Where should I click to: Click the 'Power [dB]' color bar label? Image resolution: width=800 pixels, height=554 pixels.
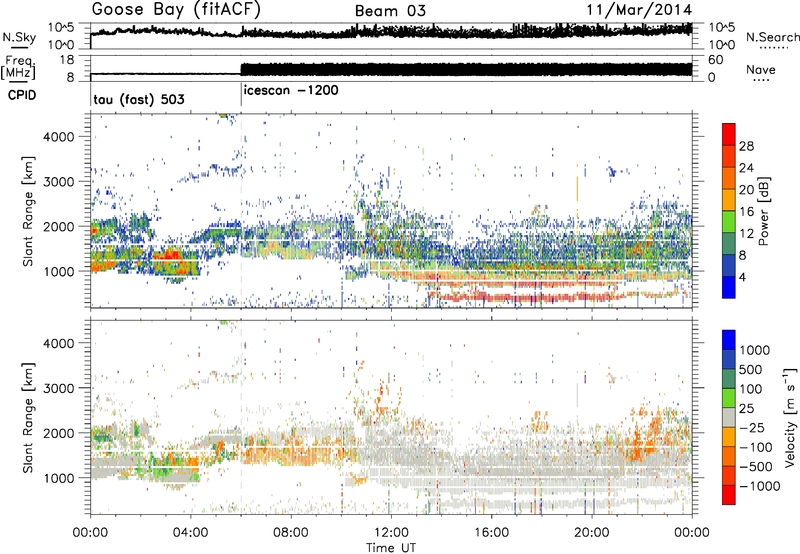(764, 211)
